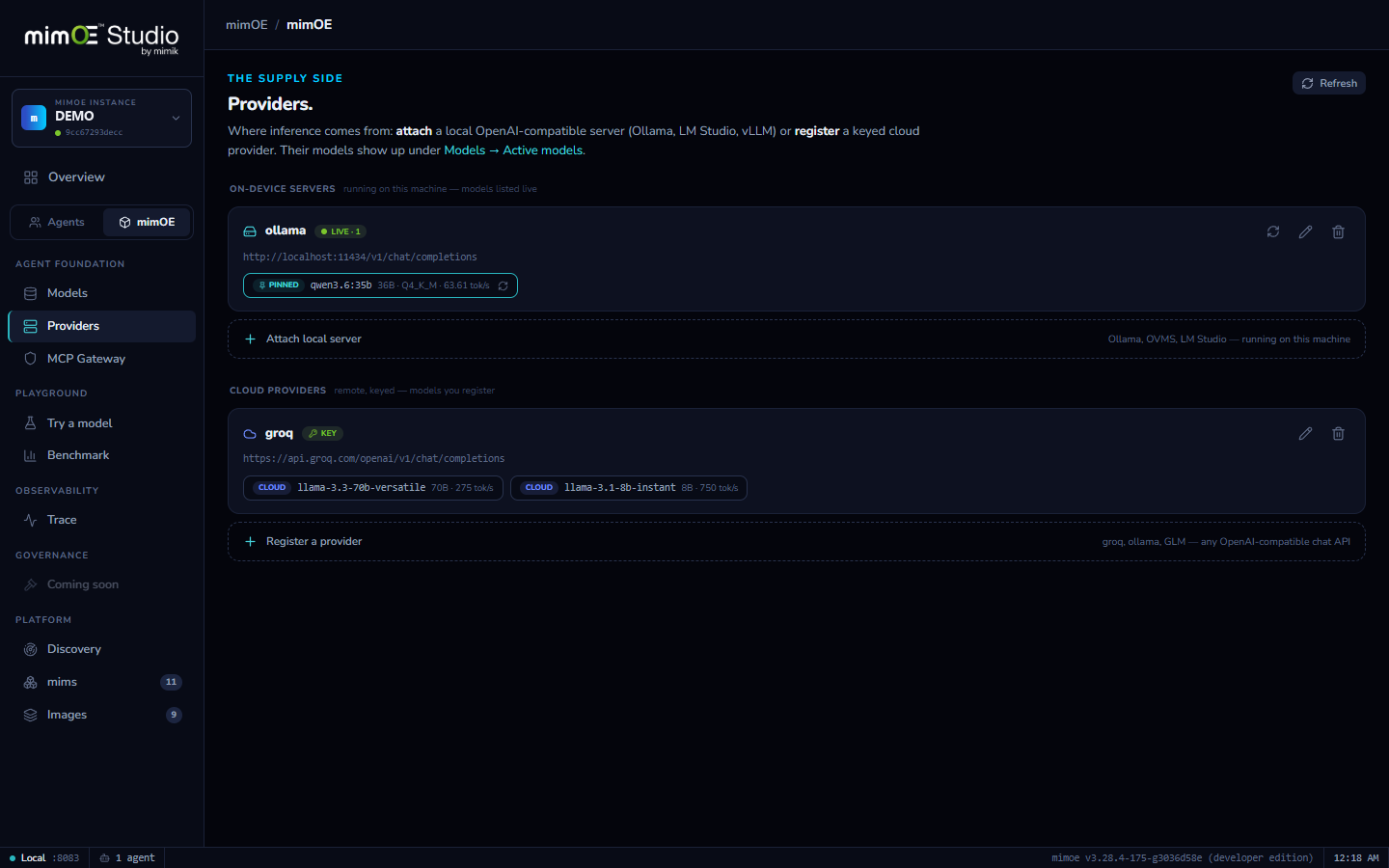Open the Discovery page
This screenshot has height=868, width=1389.
pyautogui.click(x=101, y=649)
